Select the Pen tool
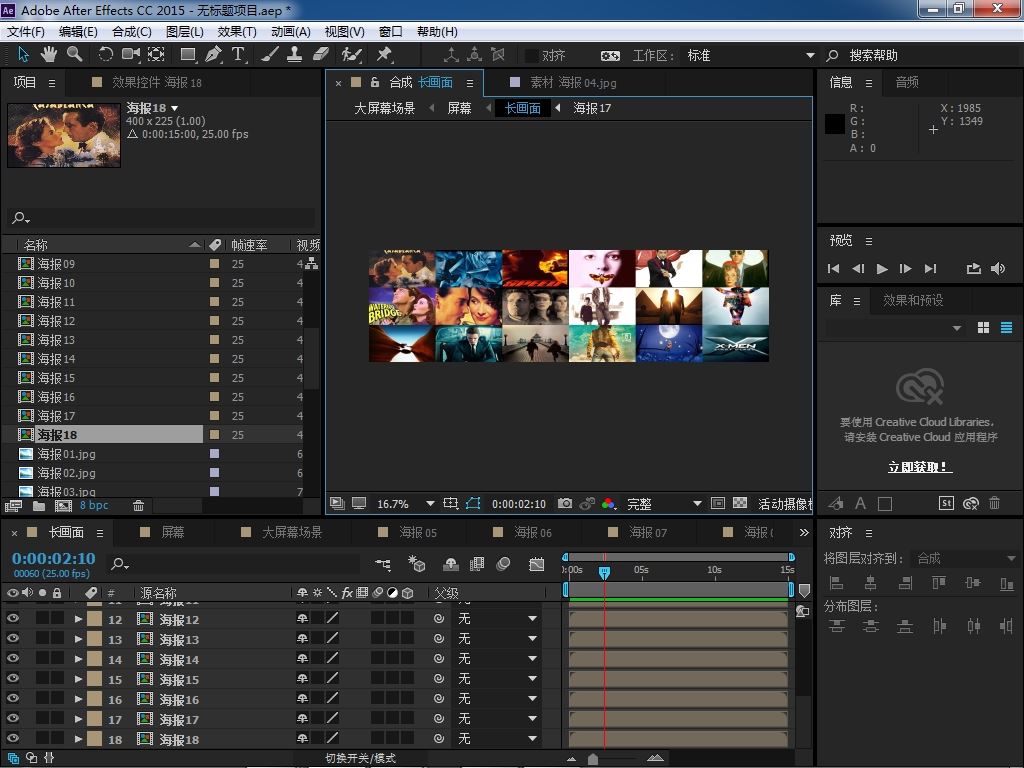1024x768 pixels. [x=213, y=55]
